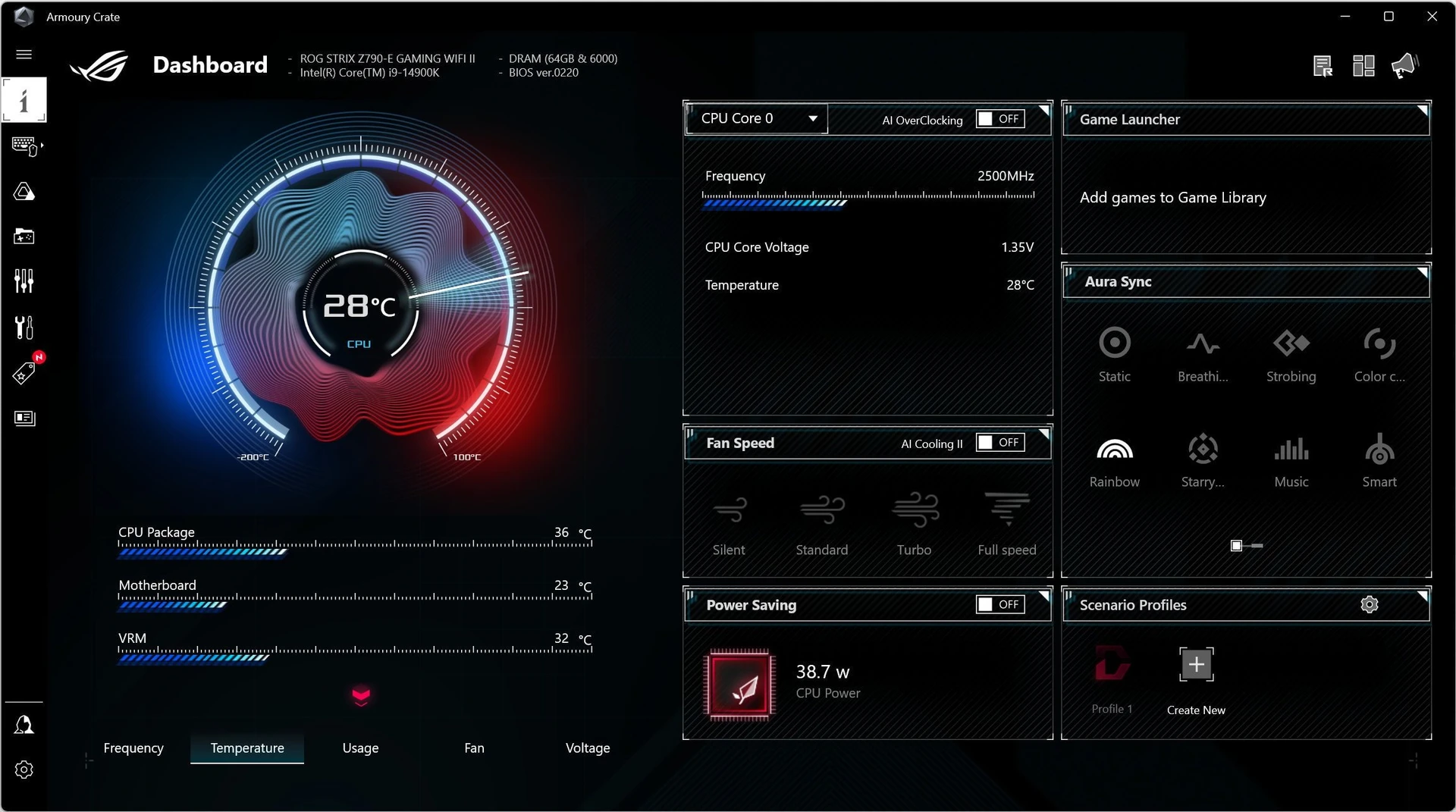
Task: Select Standard fan speed mode
Action: pyautogui.click(x=821, y=524)
